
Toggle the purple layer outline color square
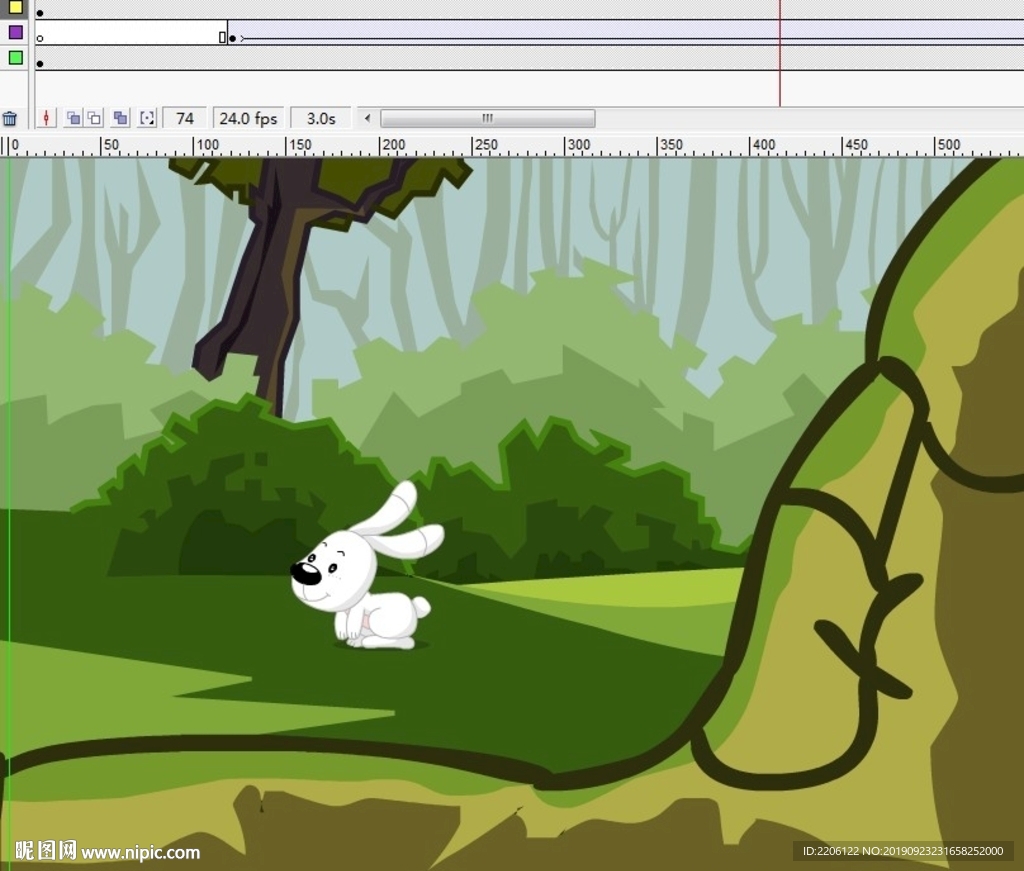(16, 33)
